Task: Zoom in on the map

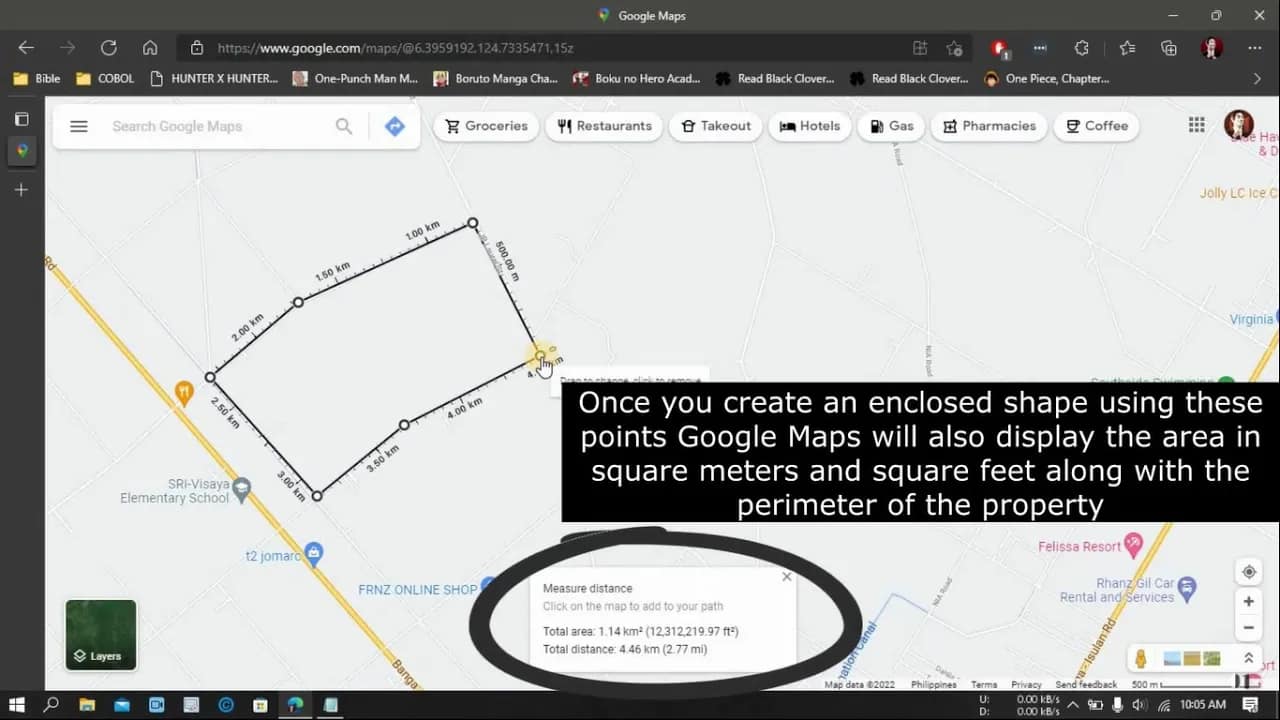Action: (1248, 602)
